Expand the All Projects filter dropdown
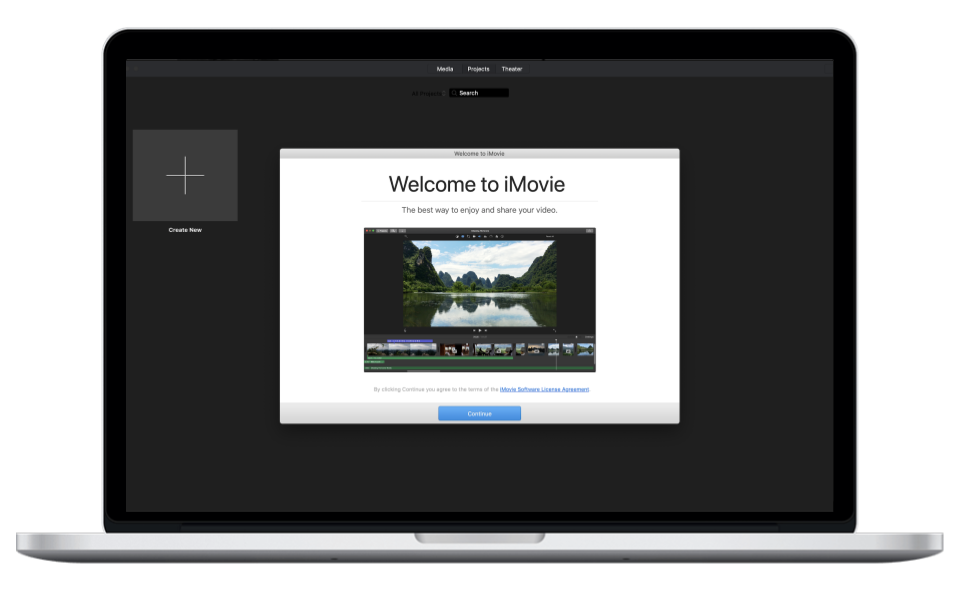959x592 pixels. [428, 94]
